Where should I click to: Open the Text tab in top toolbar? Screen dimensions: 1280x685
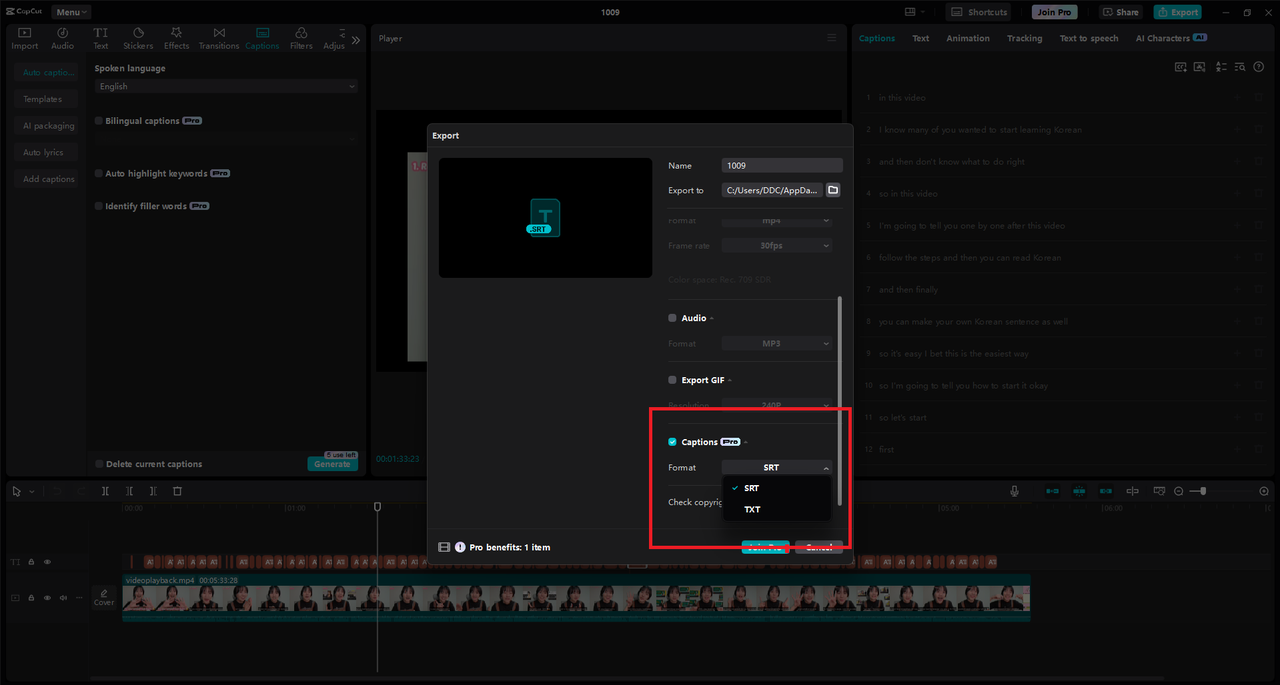(101, 38)
